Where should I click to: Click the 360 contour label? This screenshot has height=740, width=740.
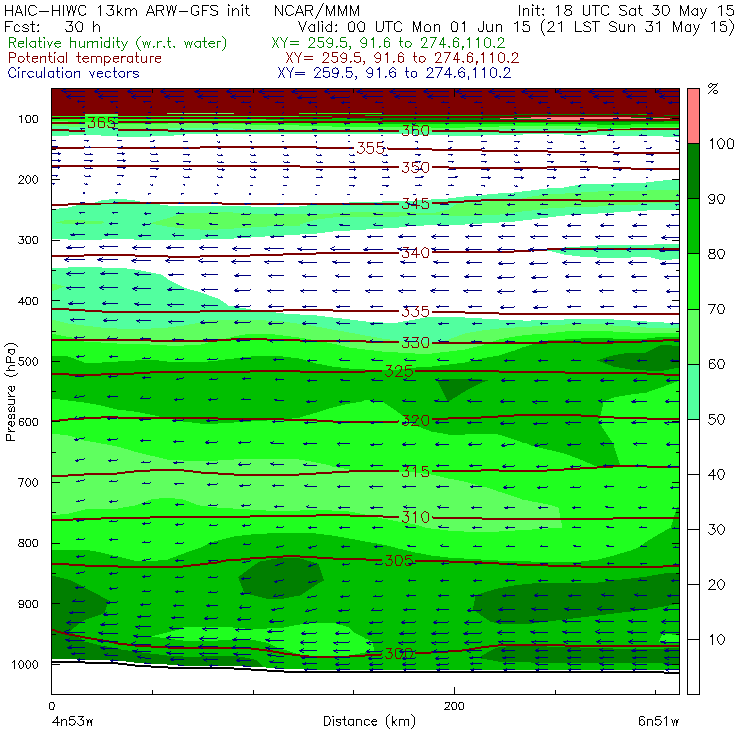[x=415, y=131]
